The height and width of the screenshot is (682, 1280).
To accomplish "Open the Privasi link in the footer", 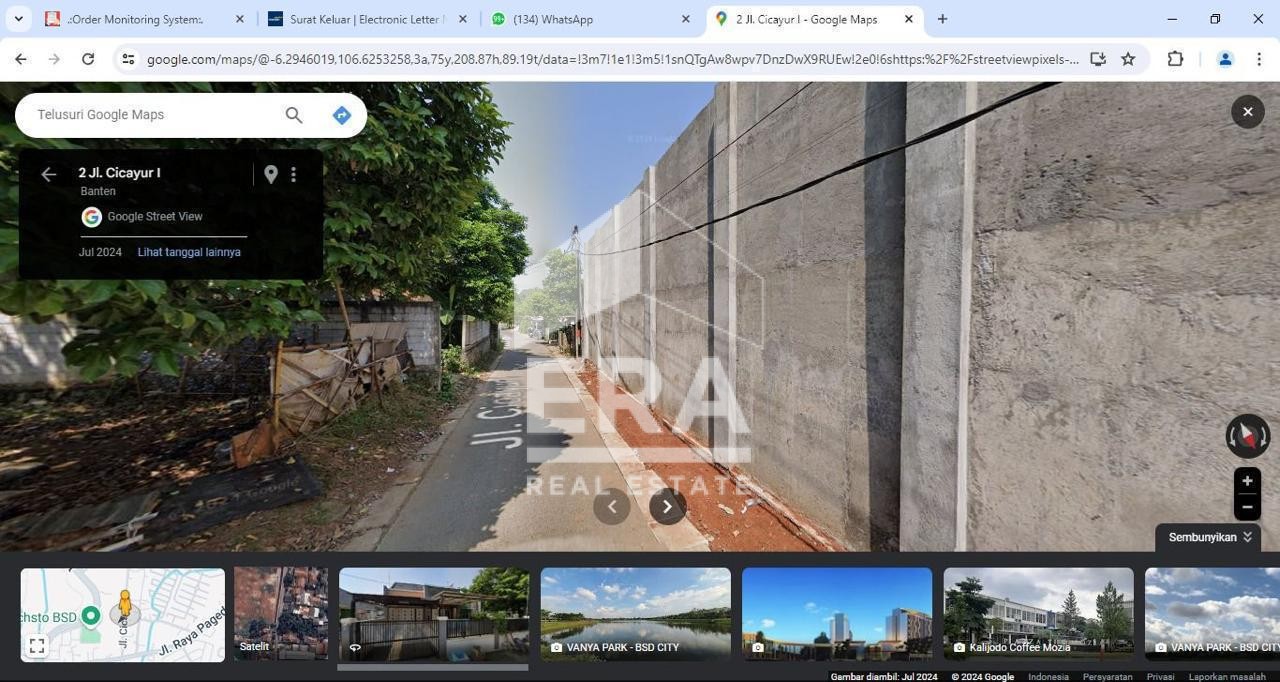I will 1160,677.
